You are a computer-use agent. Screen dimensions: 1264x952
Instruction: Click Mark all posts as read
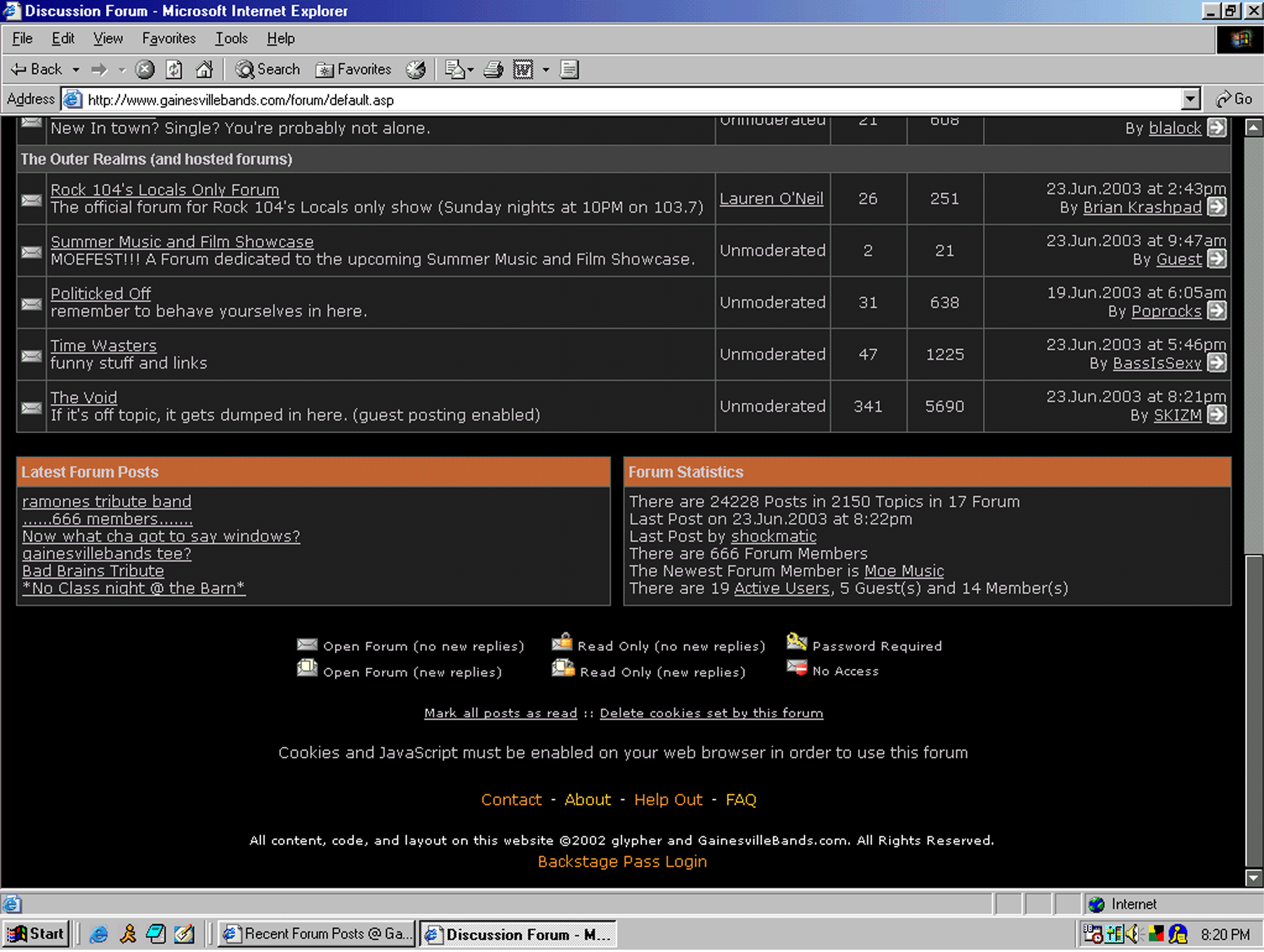click(501, 713)
